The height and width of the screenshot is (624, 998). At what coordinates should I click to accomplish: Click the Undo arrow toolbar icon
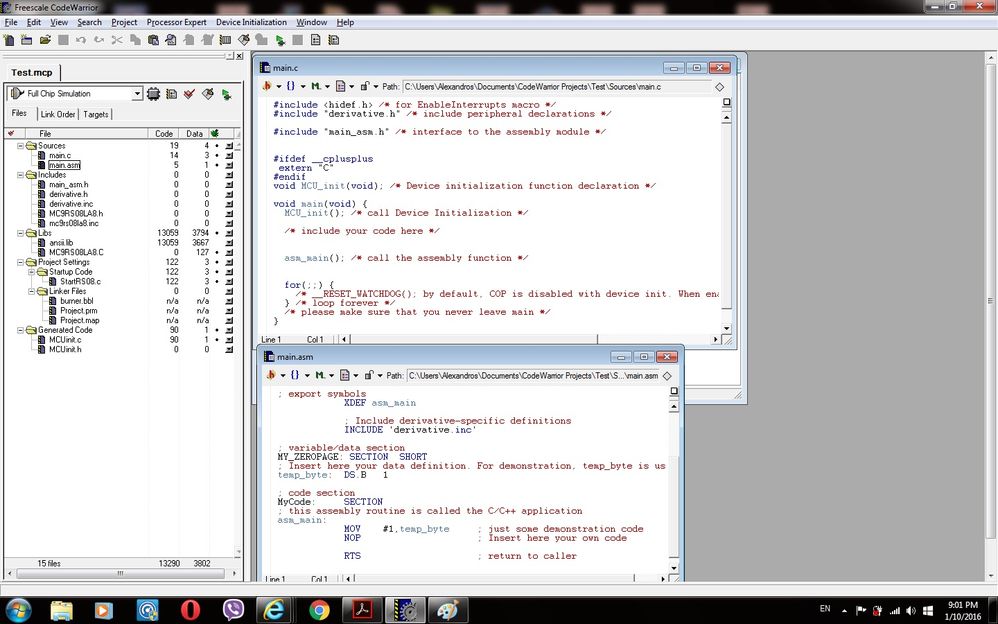click(81, 39)
